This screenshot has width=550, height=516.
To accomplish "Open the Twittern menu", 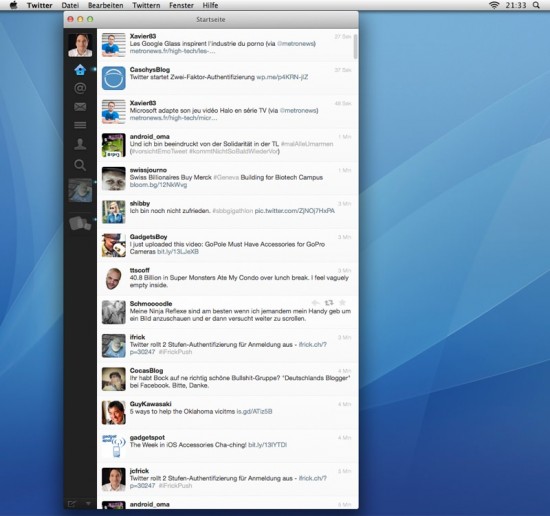I will [146, 5].
